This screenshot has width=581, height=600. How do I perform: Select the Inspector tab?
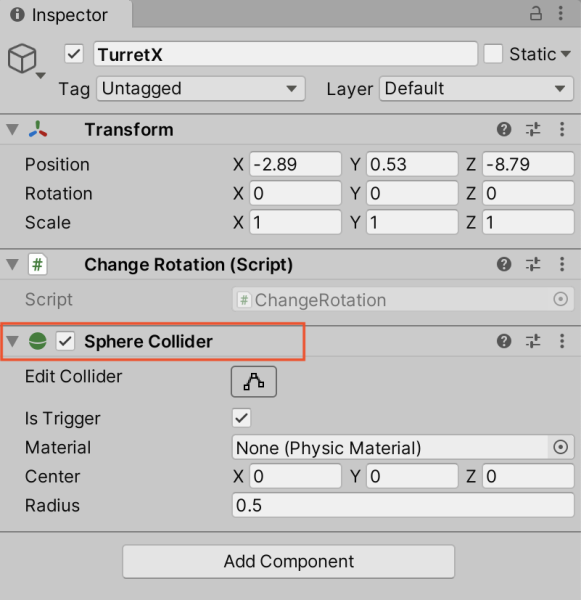(59, 15)
